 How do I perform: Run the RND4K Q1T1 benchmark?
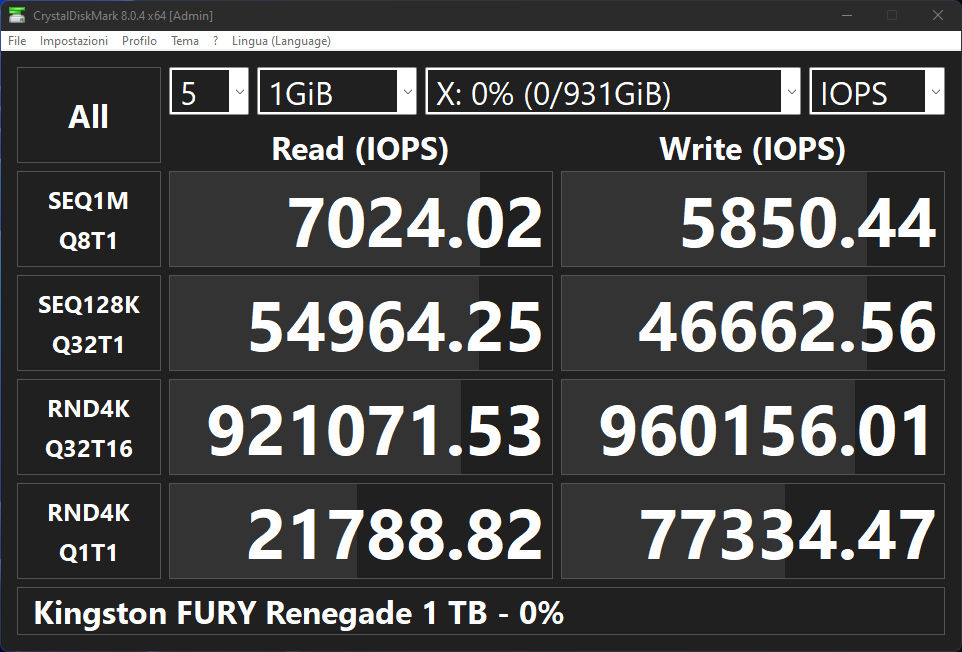[x=89, y=531]
